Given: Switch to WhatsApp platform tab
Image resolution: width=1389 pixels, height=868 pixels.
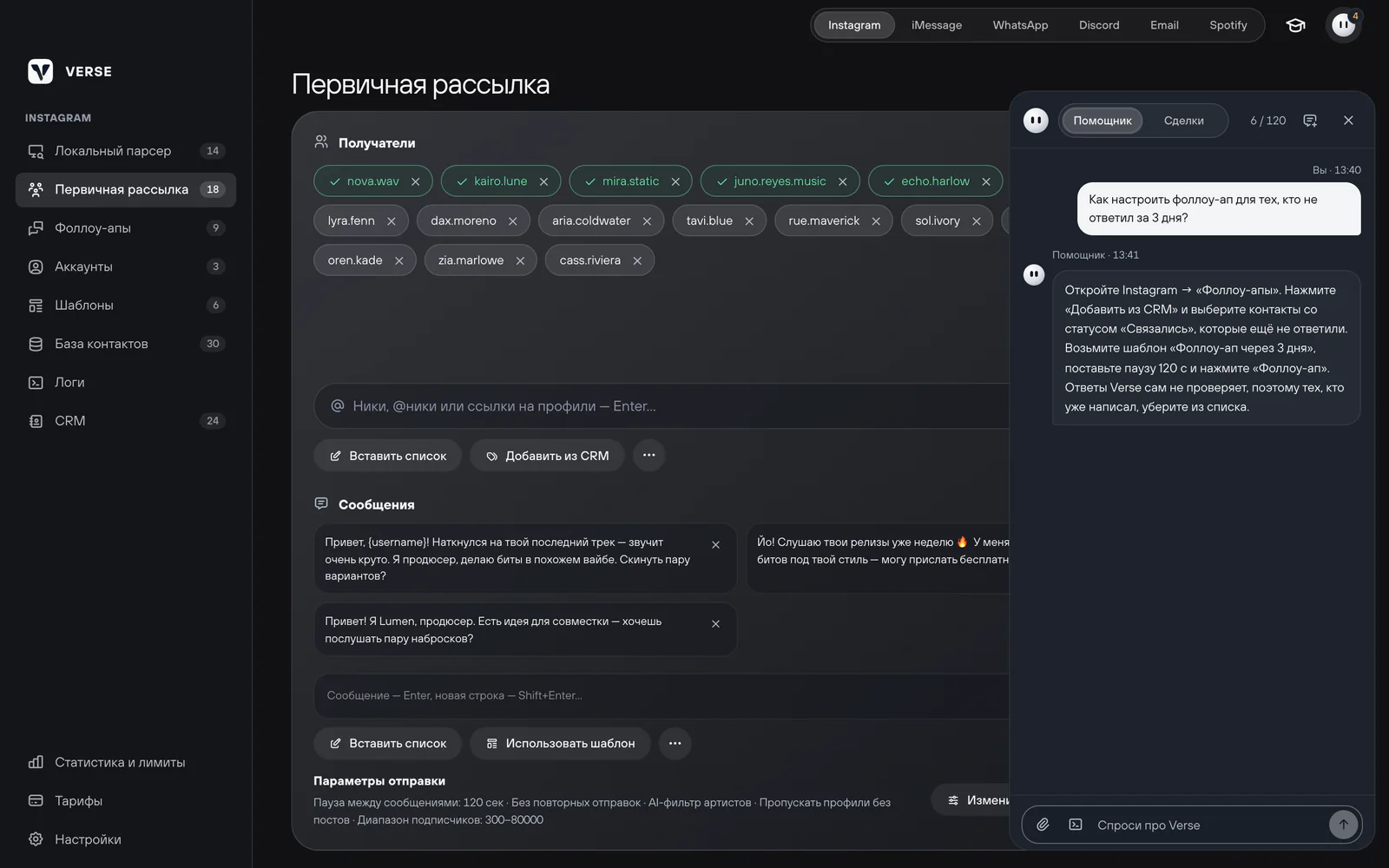Looking at the screenshot, I should pyautogui.click(x=1020, y=25).
